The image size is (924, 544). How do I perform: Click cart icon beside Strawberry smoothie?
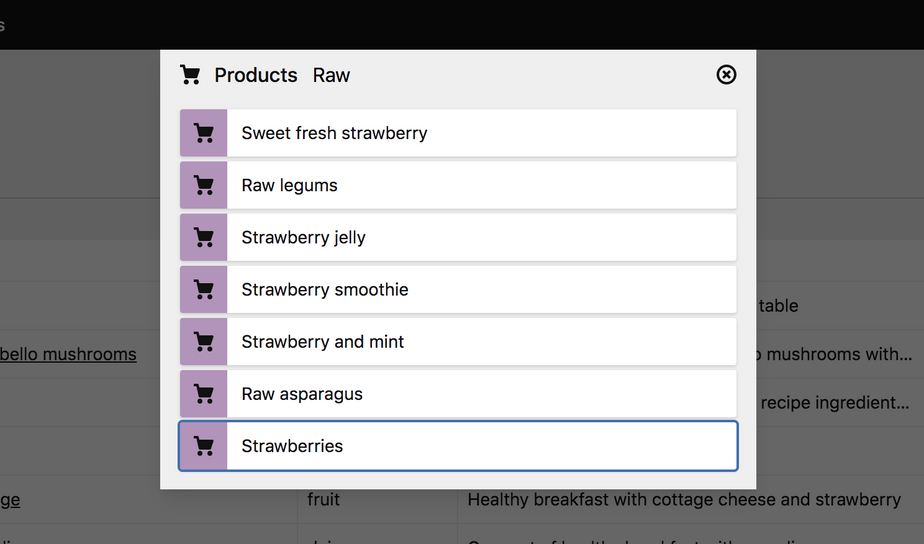click(204, 290)
